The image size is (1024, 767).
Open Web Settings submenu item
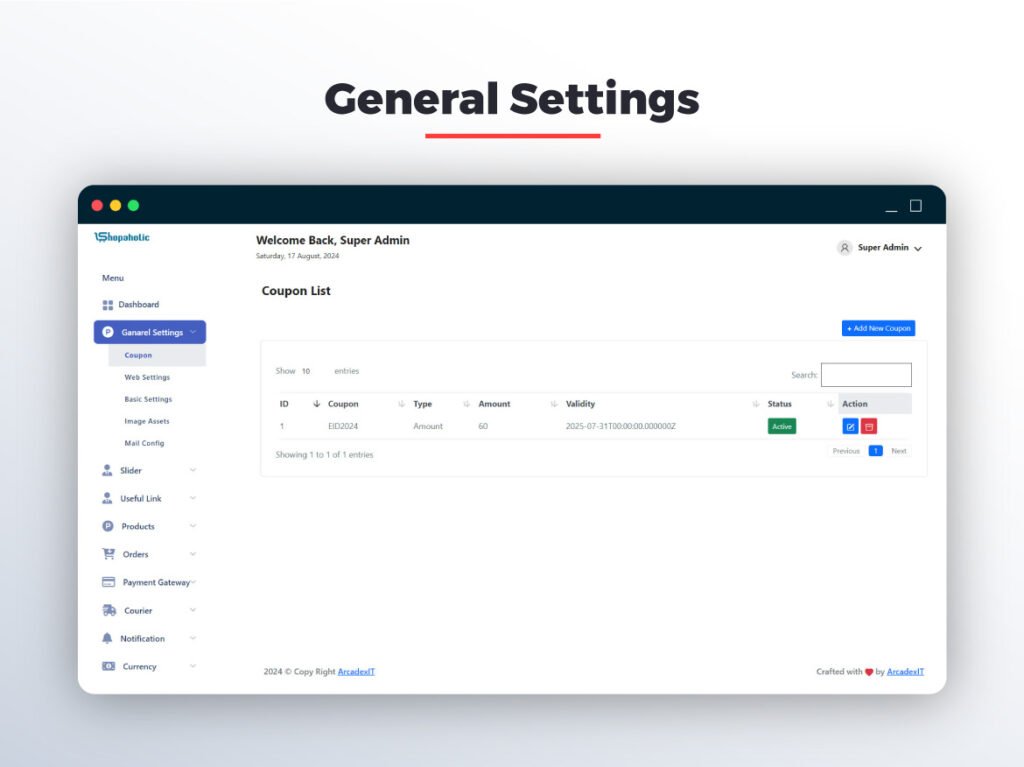click(x=147, y=377)
